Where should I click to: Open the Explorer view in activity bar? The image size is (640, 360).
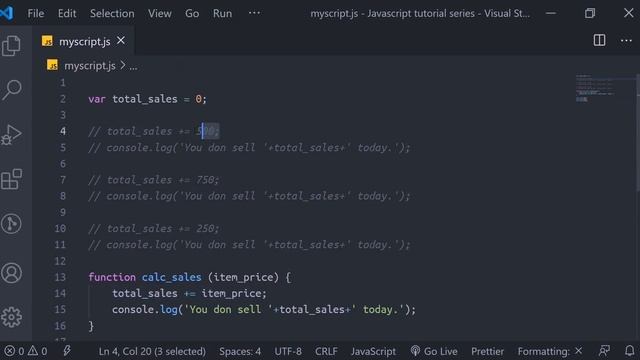[11, 45]
